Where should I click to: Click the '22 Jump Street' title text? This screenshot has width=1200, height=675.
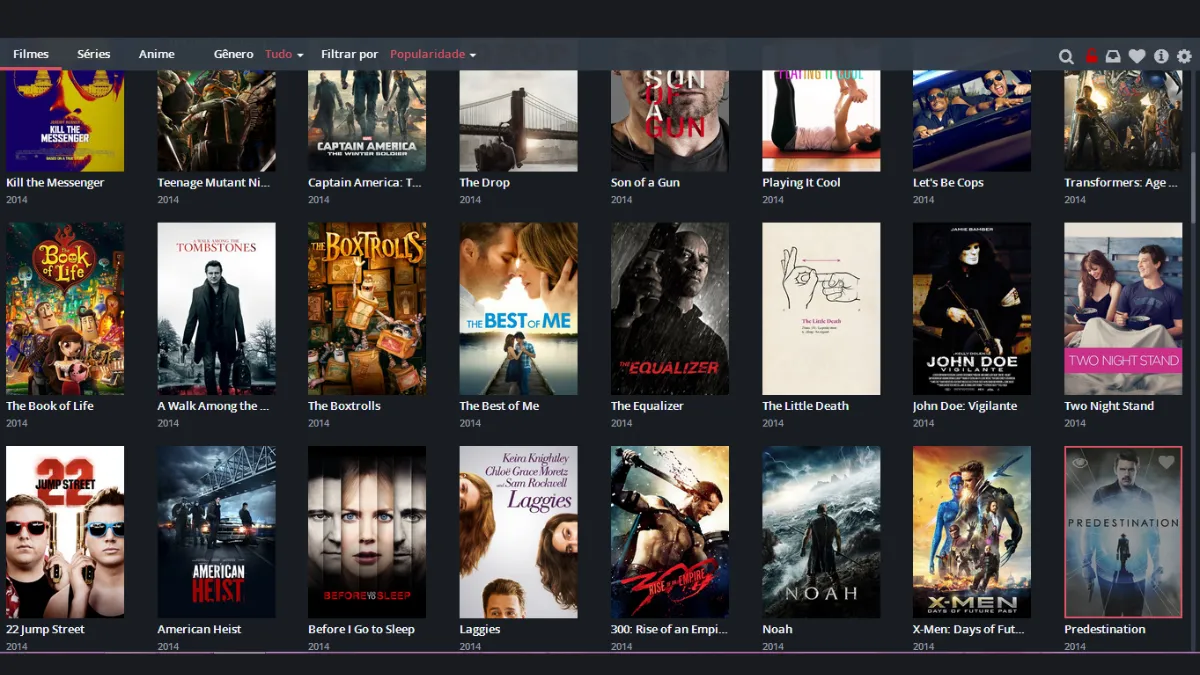pos(45,629)
